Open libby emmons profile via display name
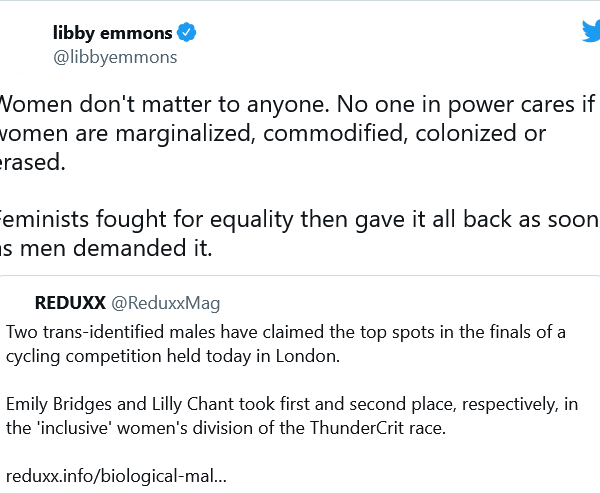Viewport: 600px width, 493px height. point(112,33)
